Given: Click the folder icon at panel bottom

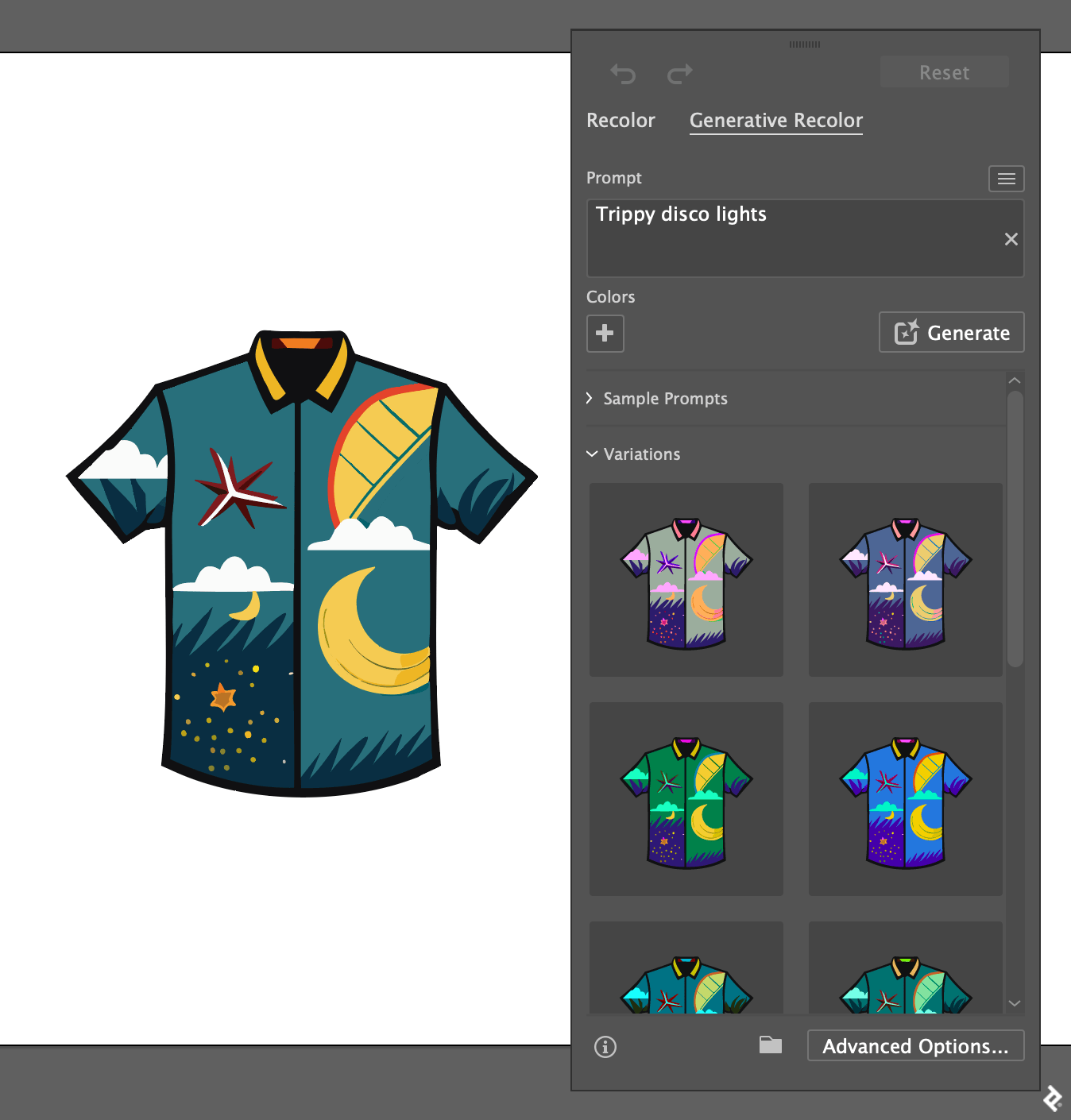Looking at the screenshot, I should (771, 1045).
